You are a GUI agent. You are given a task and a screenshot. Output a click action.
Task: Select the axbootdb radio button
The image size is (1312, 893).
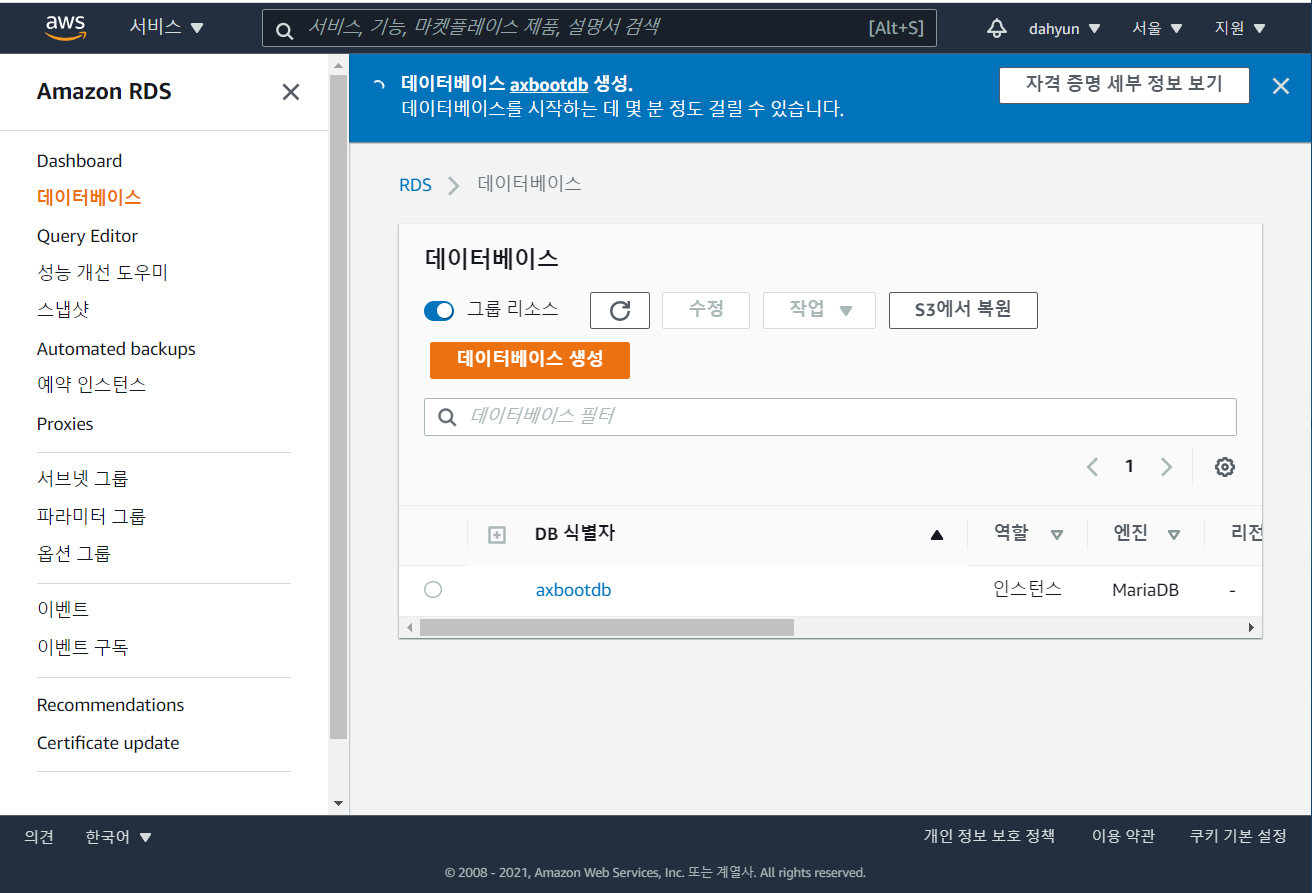[433, 590]
